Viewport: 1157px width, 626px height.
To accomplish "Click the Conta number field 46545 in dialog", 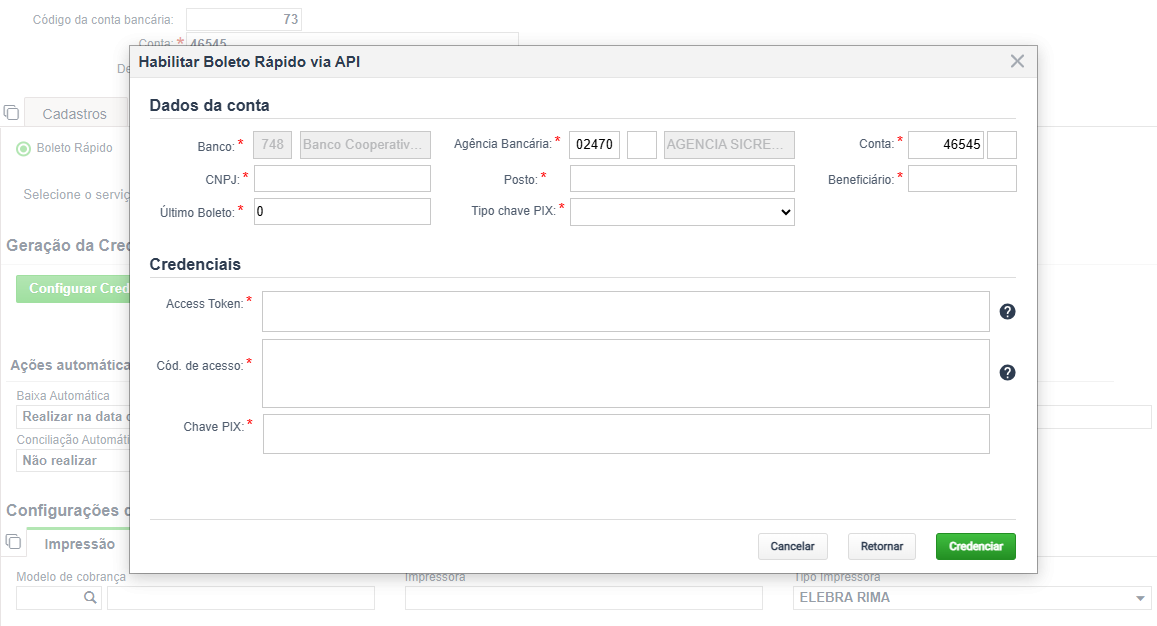I will [x=946, y=145].
